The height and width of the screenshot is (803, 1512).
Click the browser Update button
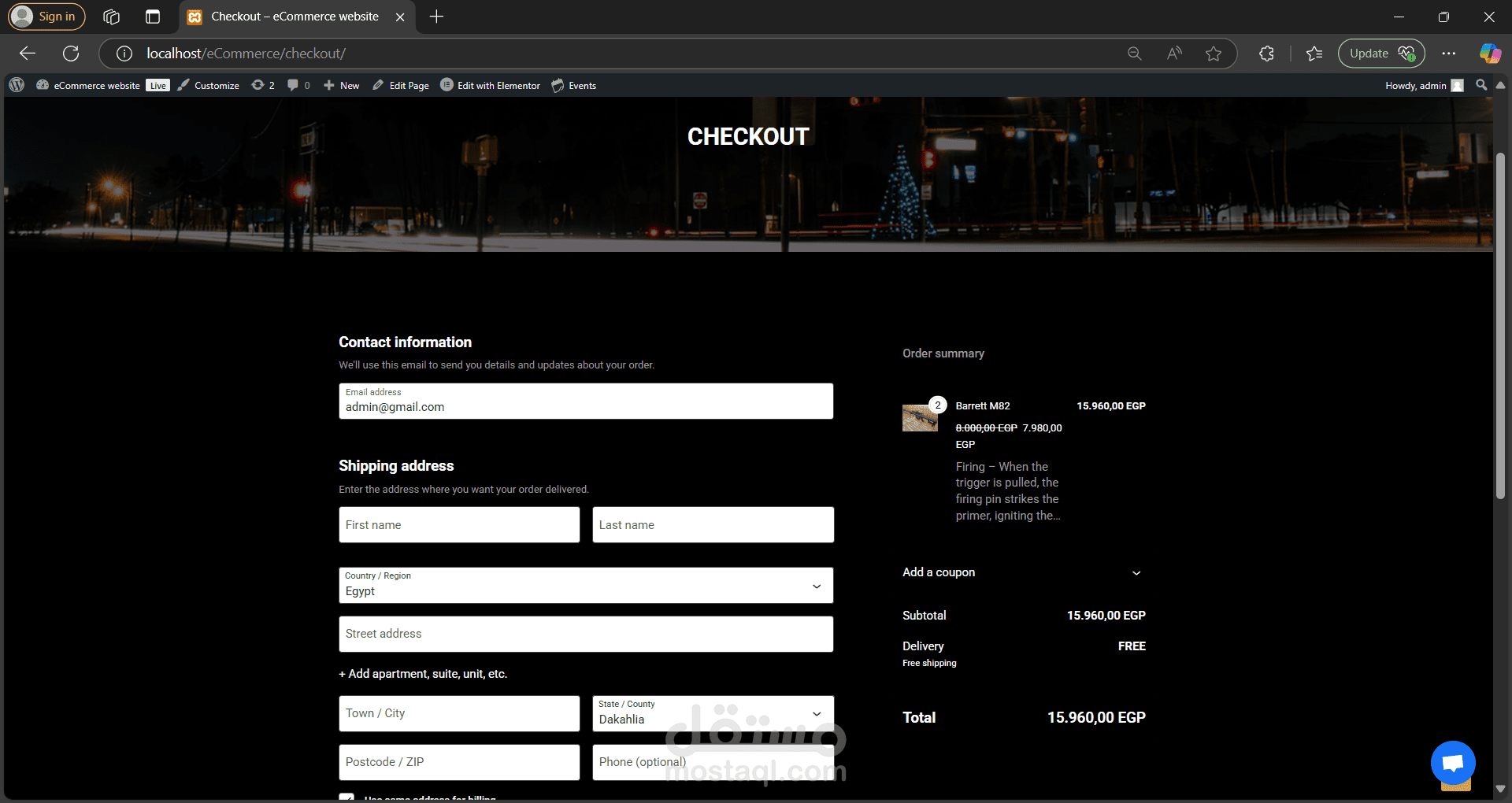[x=1381, y=54]
